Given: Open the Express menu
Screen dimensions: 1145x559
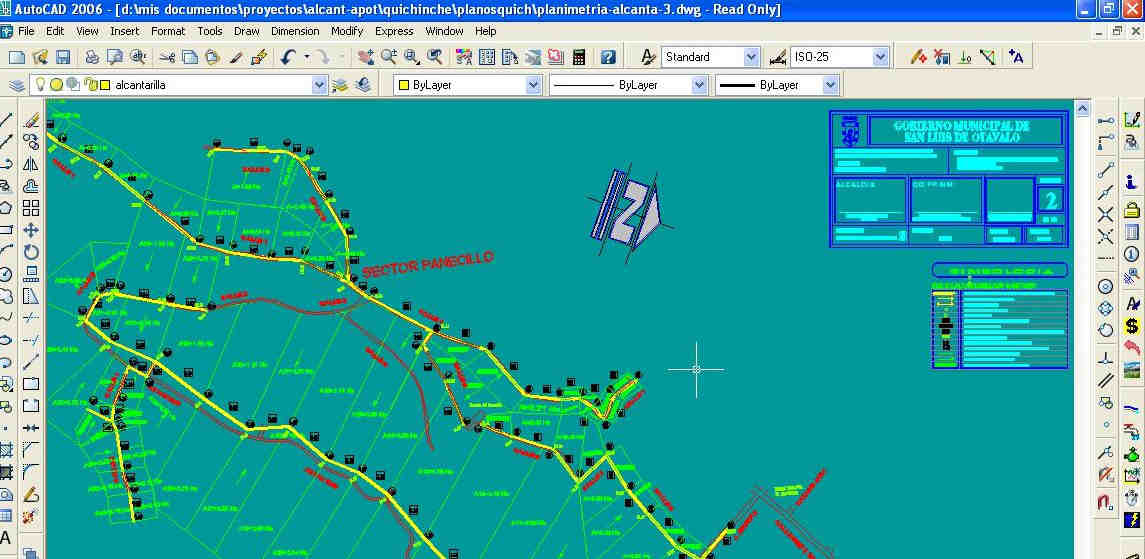Looking at the screenshot, I should (x=394, y=31).
